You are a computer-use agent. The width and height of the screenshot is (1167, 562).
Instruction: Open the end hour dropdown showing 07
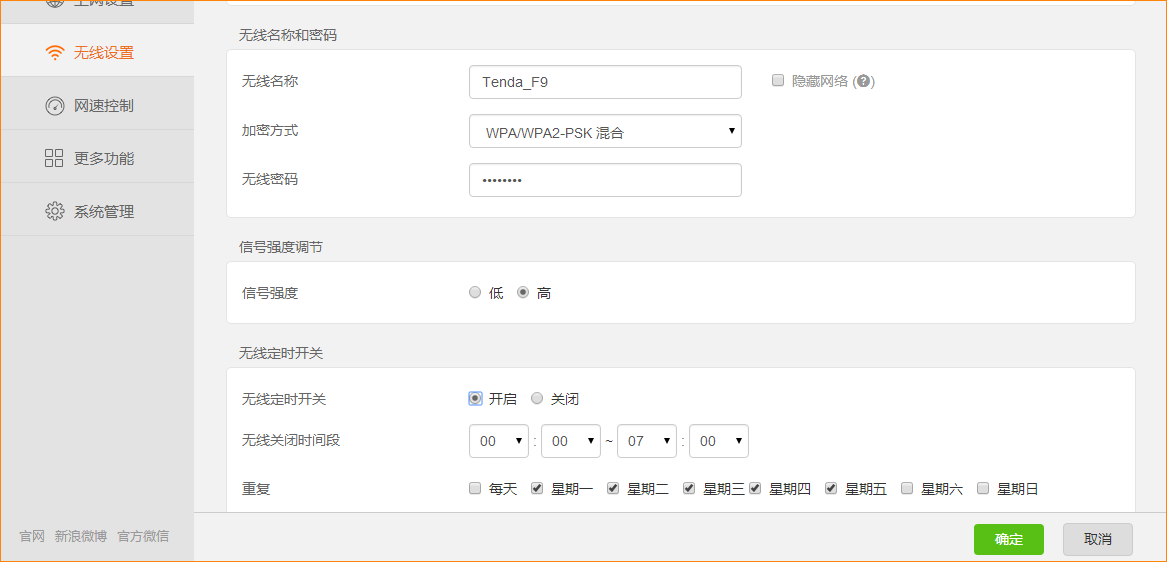coord(647,441)
